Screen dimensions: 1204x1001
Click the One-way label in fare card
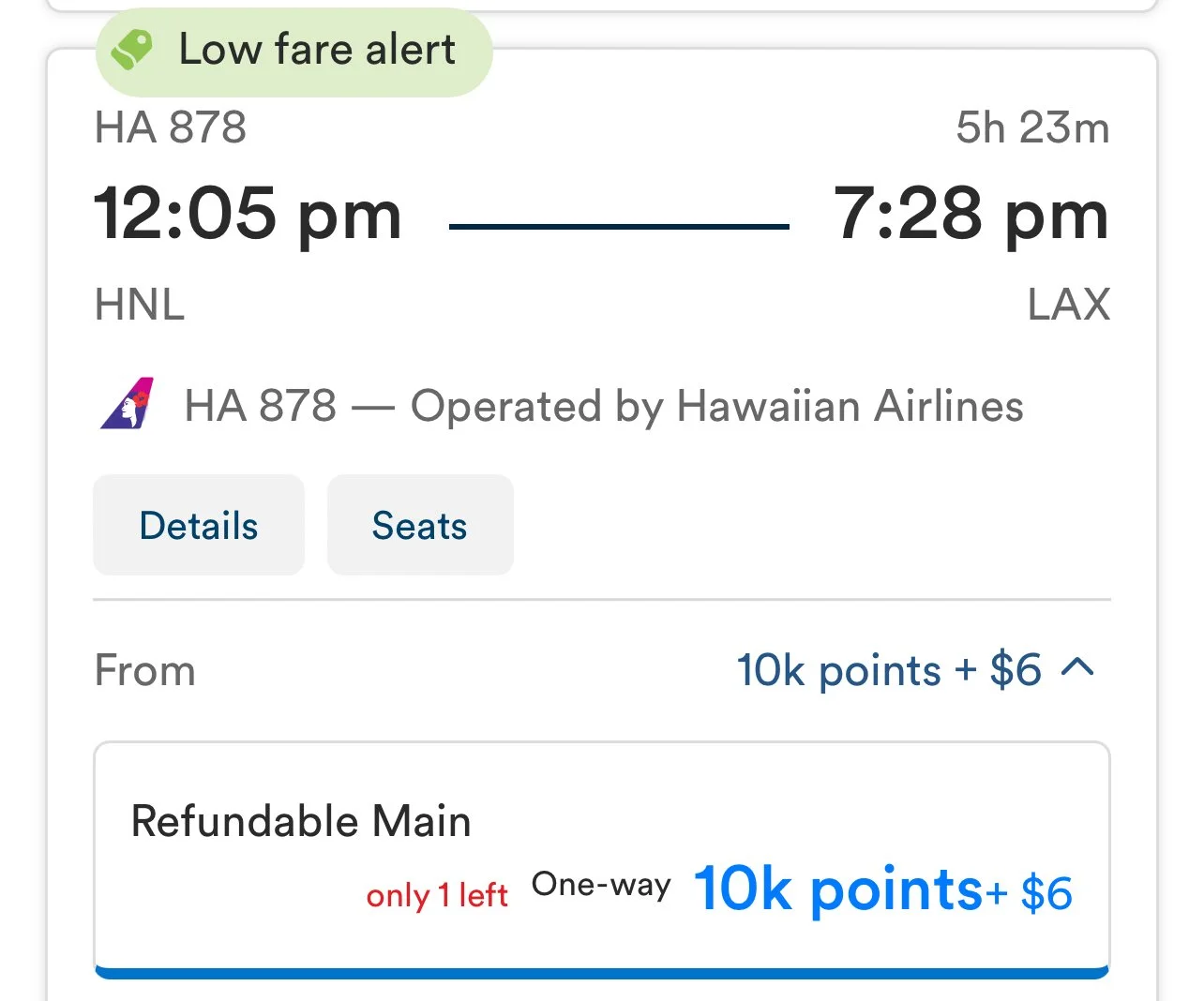tap(601, 884)
